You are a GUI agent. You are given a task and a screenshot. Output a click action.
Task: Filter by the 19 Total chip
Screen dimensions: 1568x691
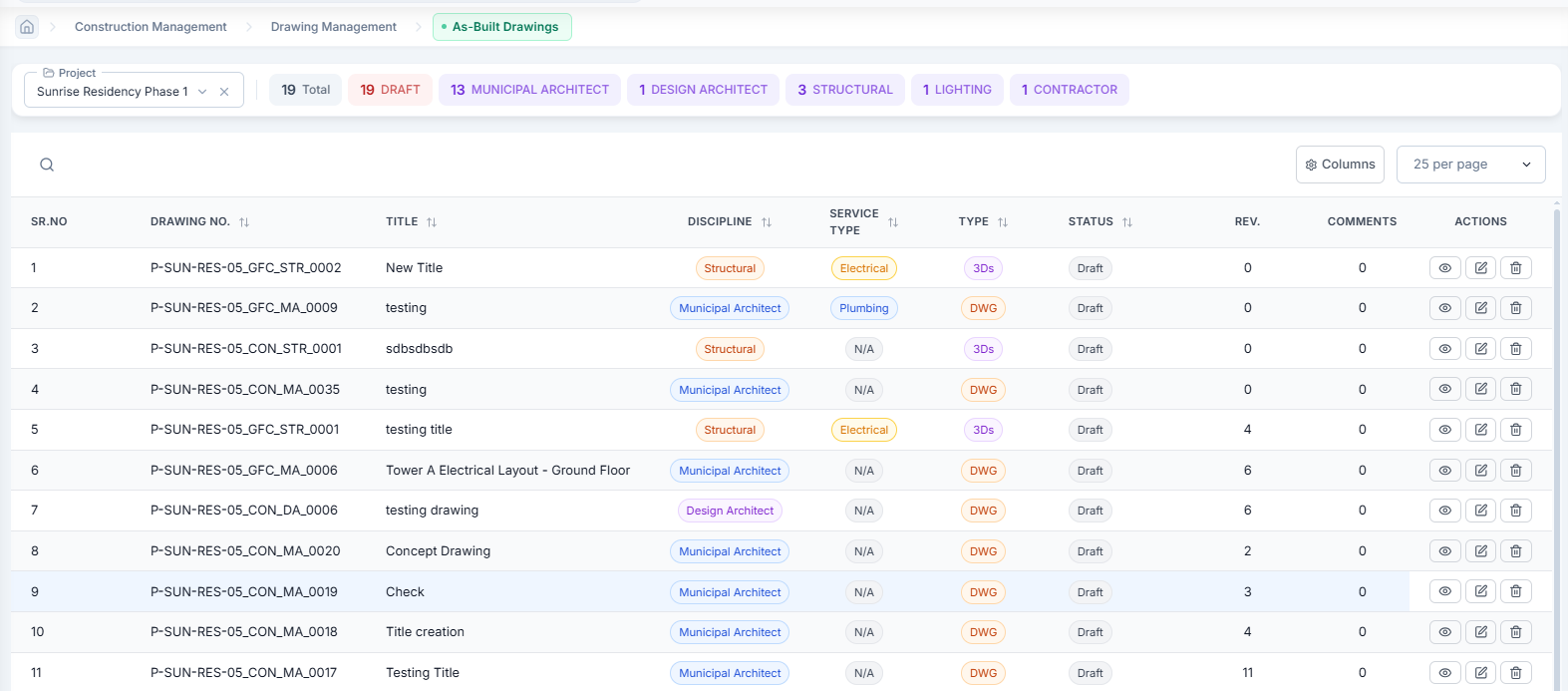(306, 90)
